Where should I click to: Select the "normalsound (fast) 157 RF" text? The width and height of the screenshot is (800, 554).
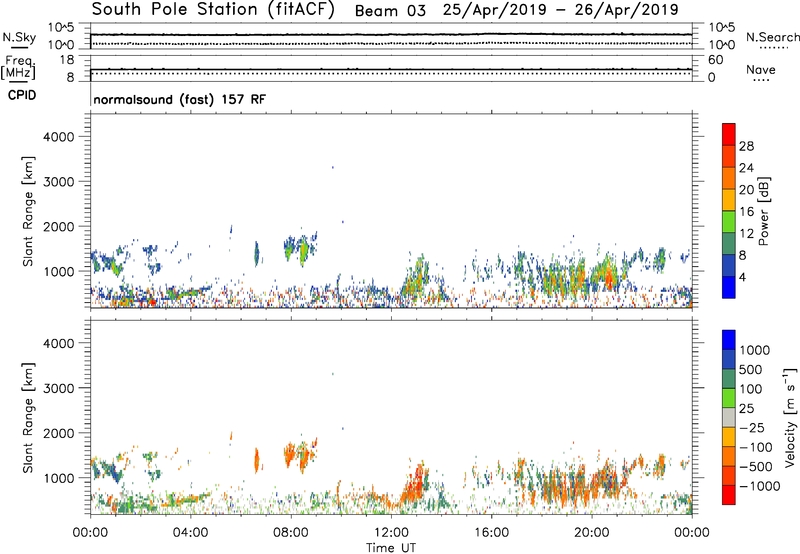point(180,99)
